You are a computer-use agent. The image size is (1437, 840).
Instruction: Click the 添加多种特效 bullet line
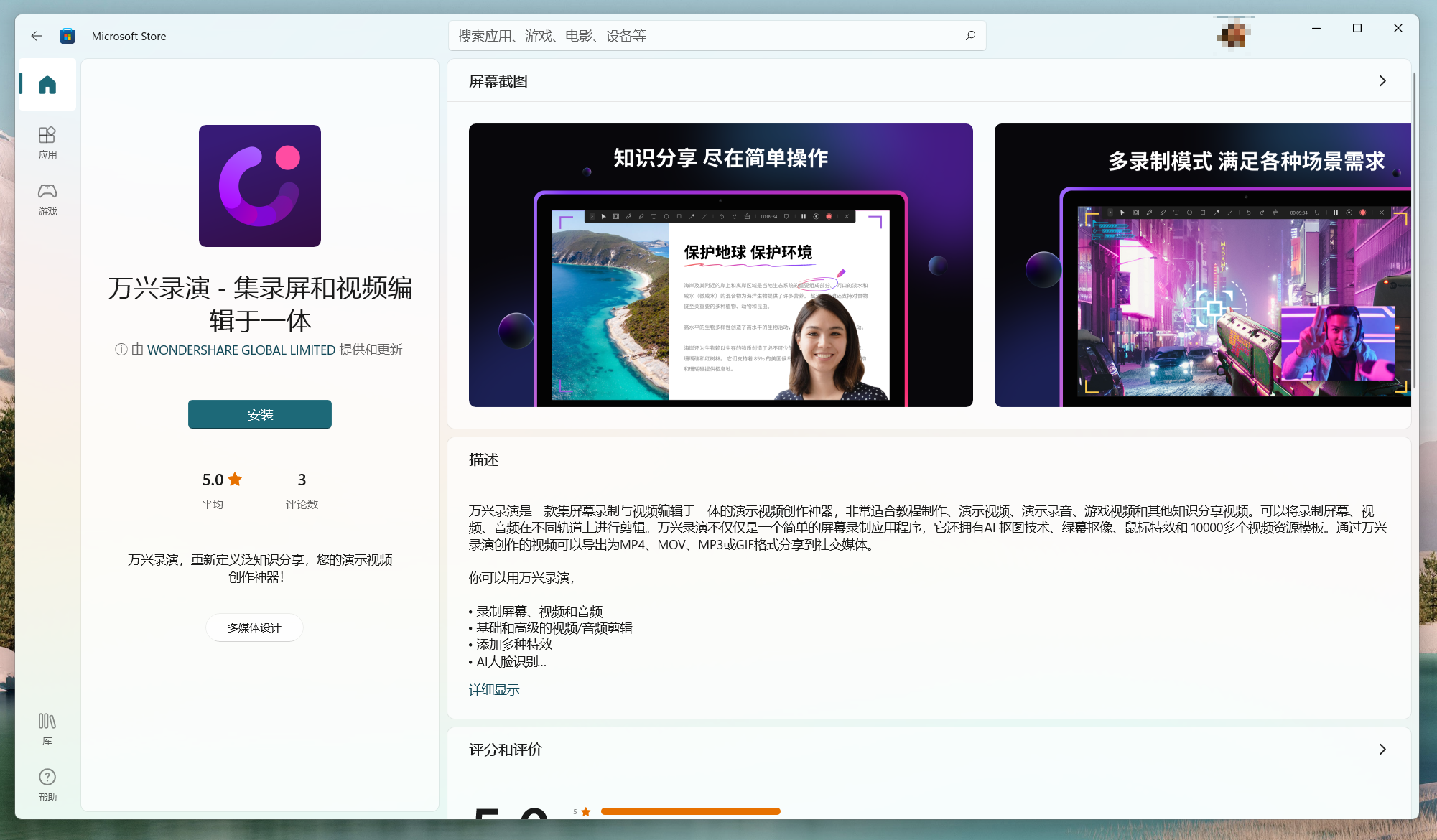point(511,645)
